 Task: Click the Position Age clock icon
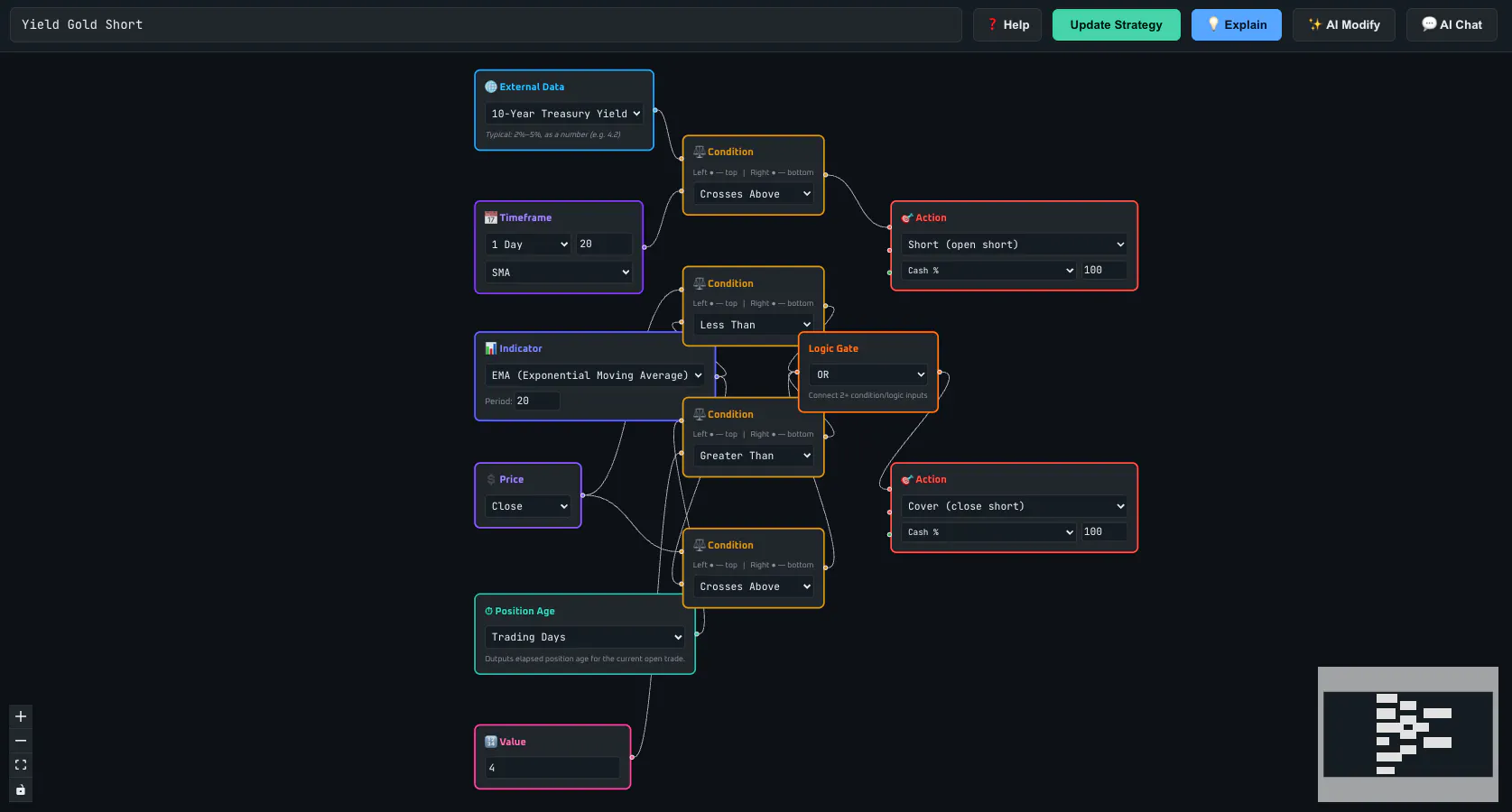[489, 611]
